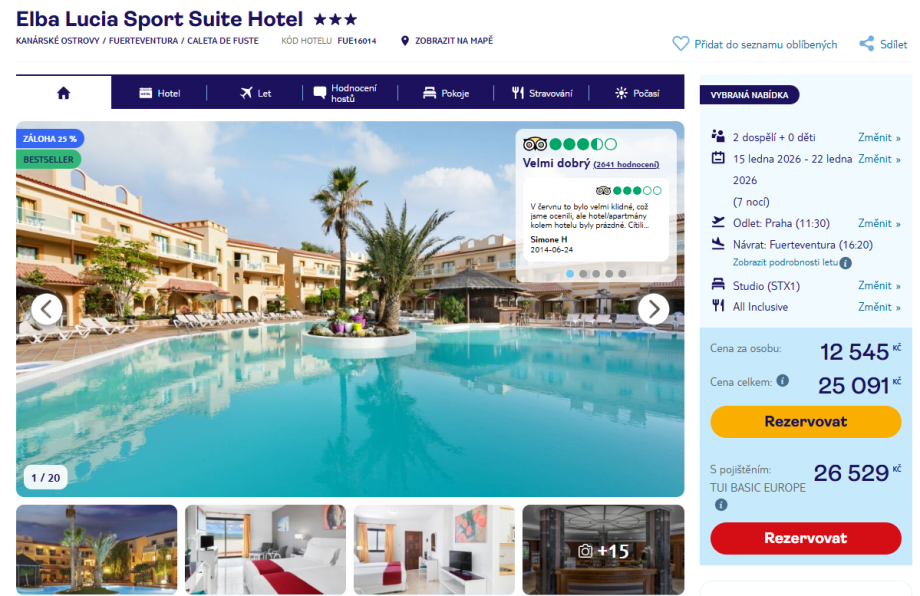Click info icon next to Cena celkem

(783, 381)
